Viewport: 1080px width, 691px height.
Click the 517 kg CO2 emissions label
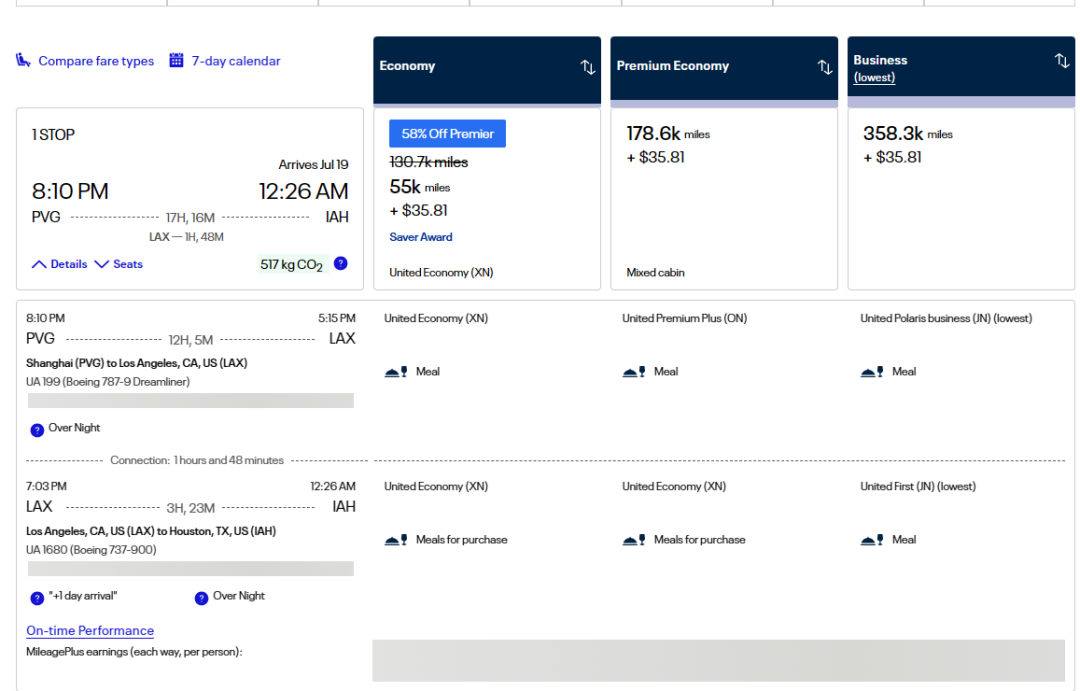click(292, 265)
